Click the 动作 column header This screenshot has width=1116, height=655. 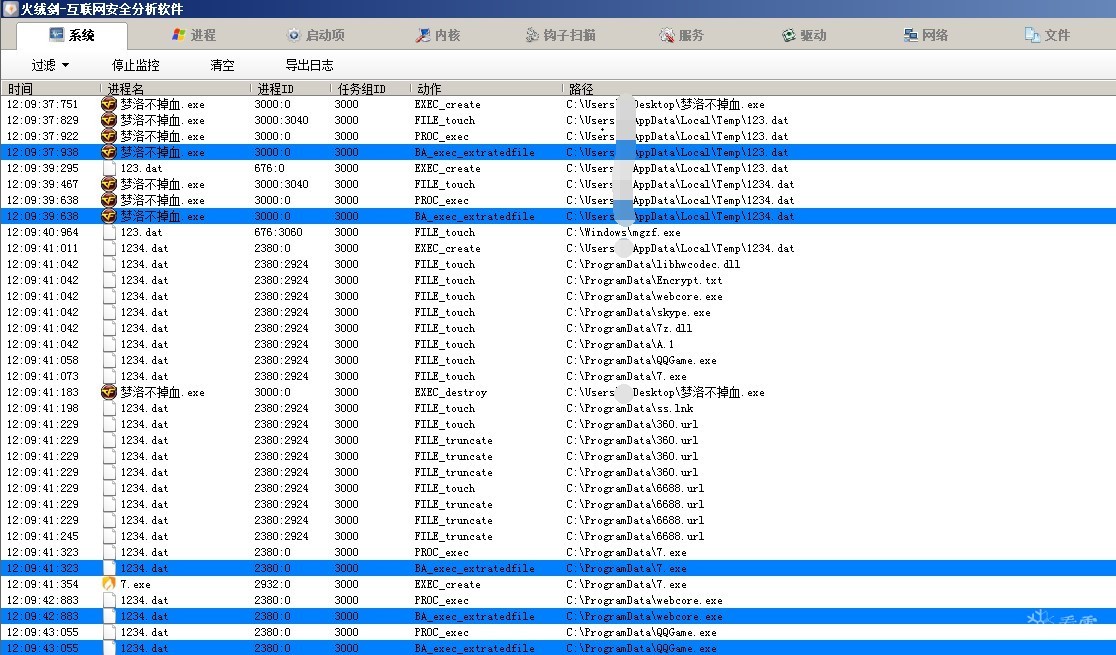(487, 89)
